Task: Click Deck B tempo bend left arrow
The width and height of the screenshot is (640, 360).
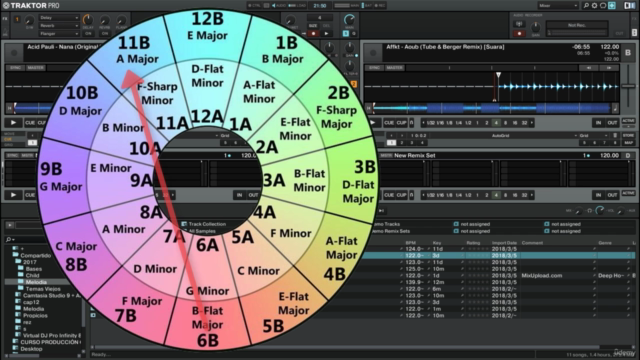Action: [x=589, y=68]
